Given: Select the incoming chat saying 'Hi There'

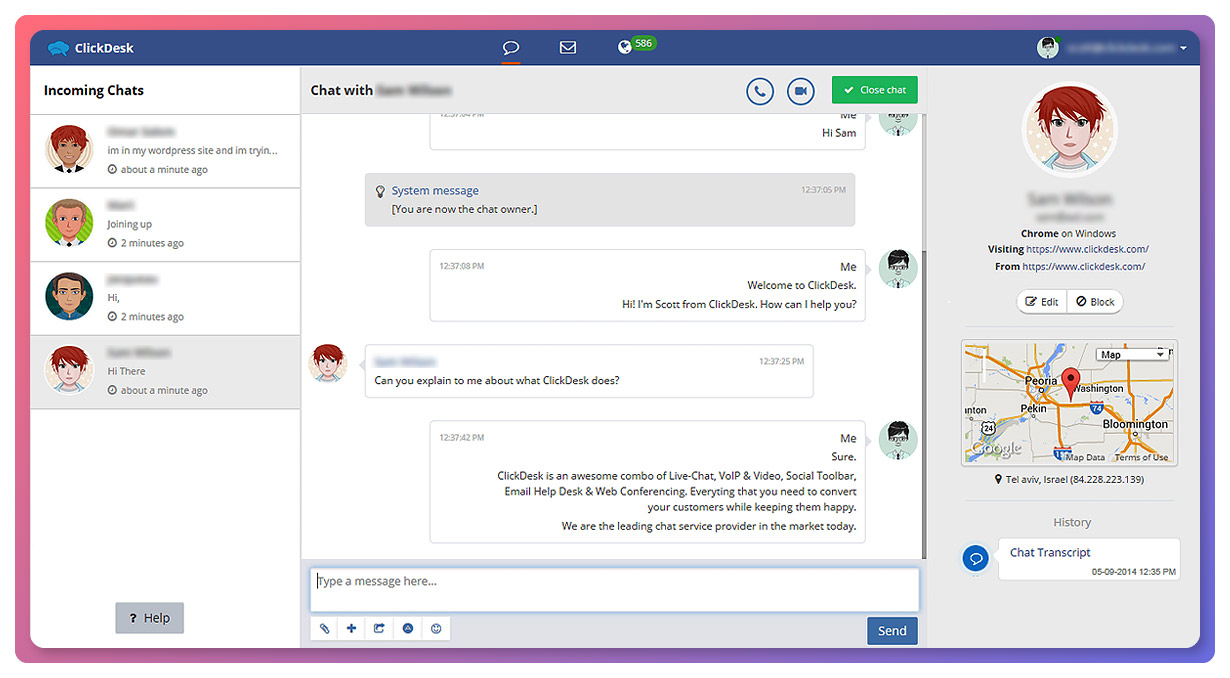Looking at the screenshot, I should click(165, 372).
